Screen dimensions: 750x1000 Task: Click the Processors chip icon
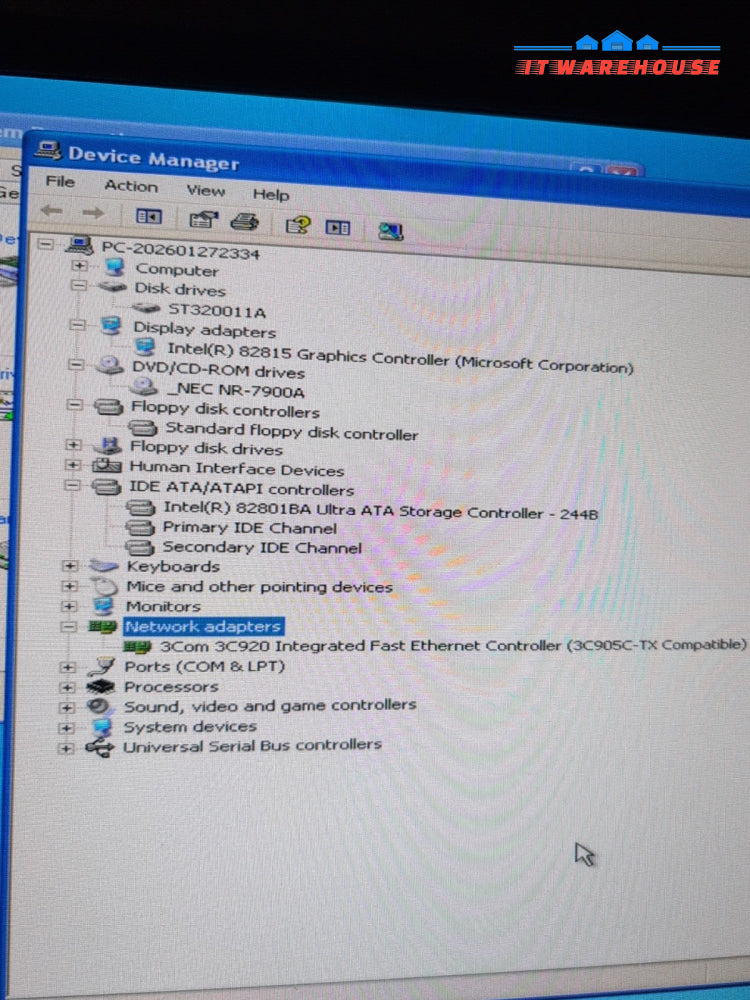[100, 687]
